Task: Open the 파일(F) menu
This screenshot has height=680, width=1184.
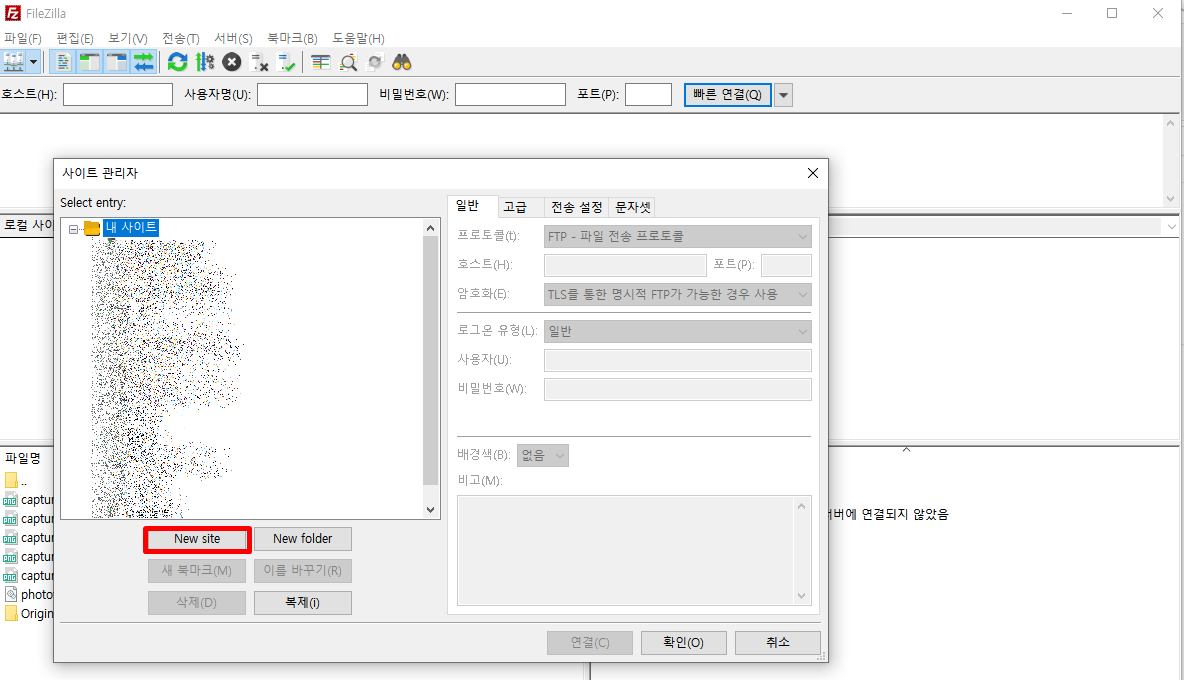Action: click(23, 38)
